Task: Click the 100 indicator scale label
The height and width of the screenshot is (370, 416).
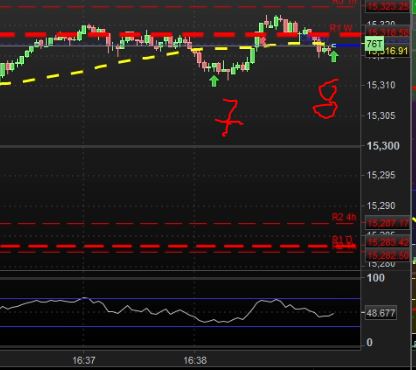Action: pos(376,278)
